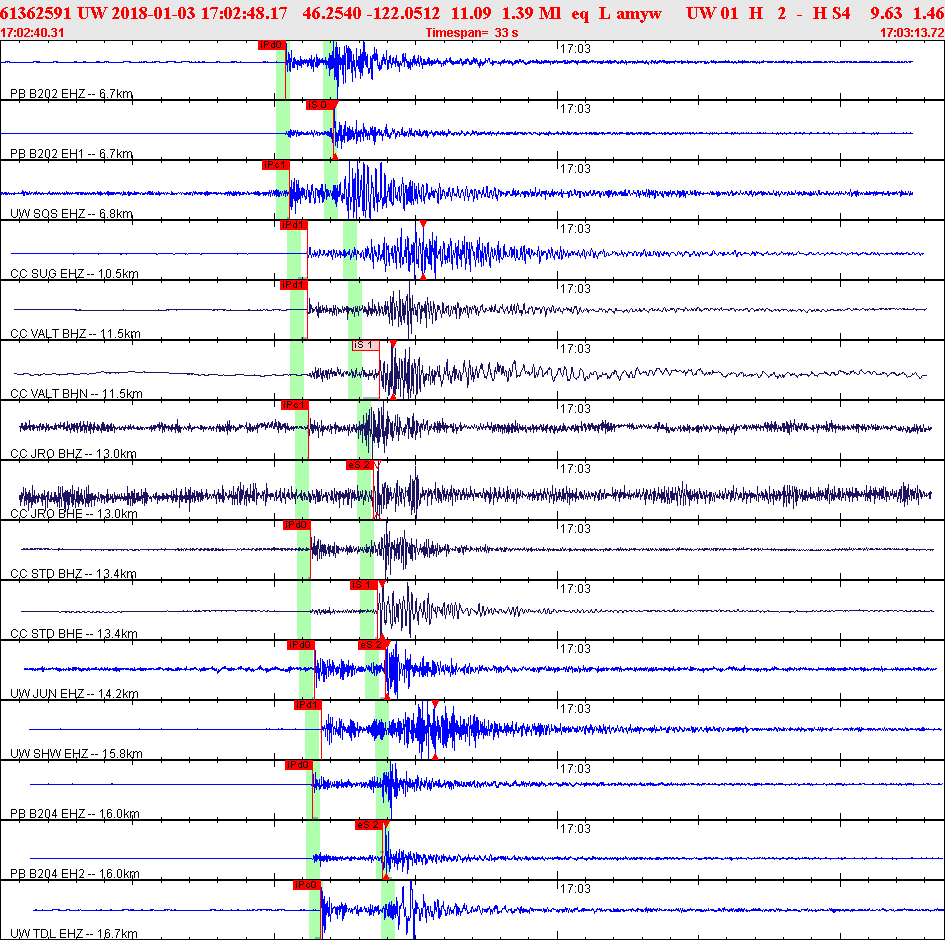Select the CC VALT BHZ channel label
945x940 pixels.
75,333
